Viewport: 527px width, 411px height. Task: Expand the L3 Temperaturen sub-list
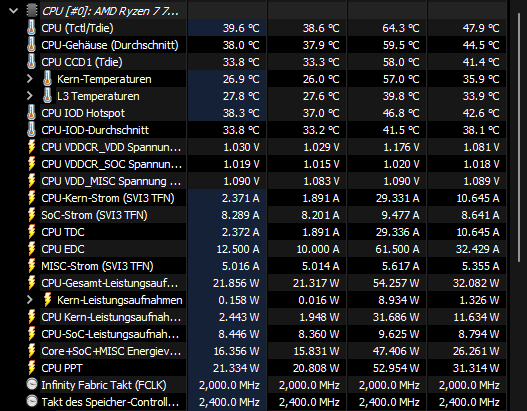[30, 96]
